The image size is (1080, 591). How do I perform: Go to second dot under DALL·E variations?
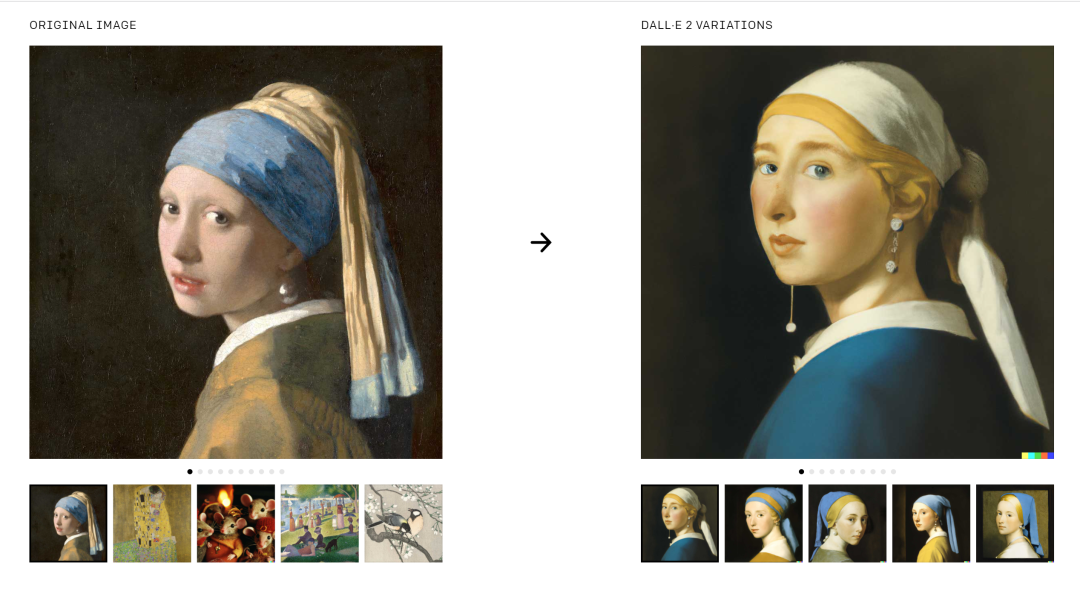click(x=812, y=472)
